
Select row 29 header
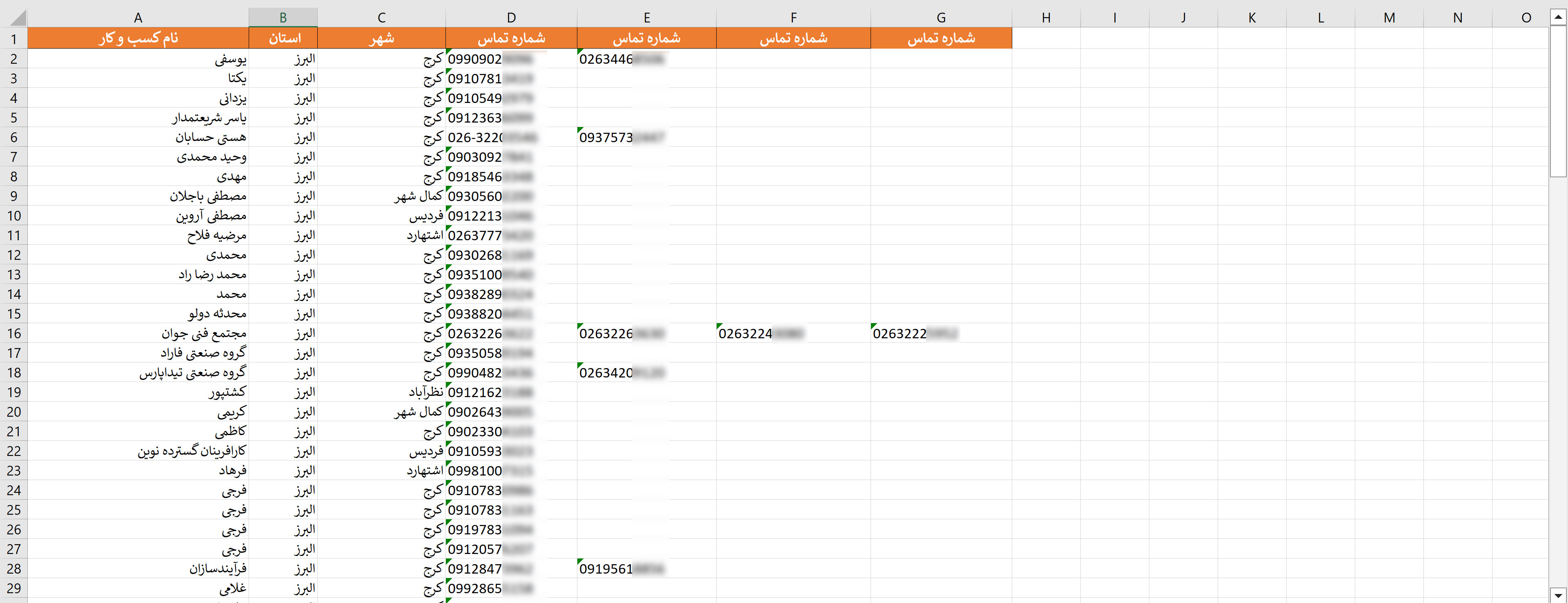(x=13, y=588)
